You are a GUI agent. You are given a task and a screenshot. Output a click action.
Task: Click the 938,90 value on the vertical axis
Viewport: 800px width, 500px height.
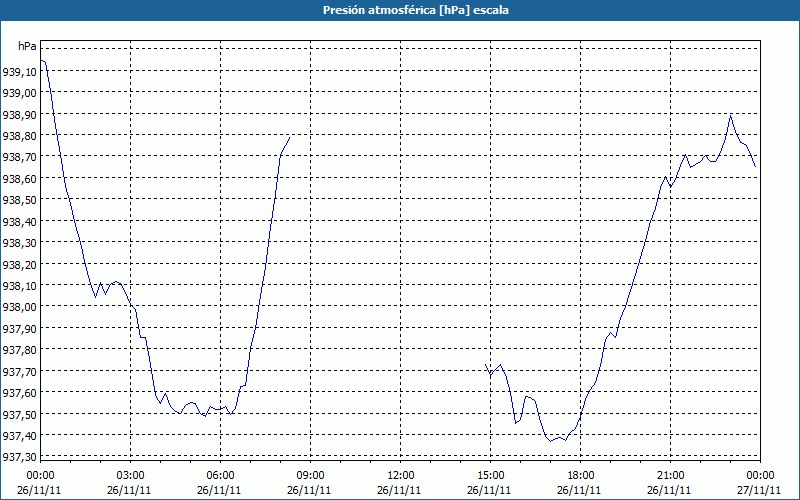coord(19,115)
